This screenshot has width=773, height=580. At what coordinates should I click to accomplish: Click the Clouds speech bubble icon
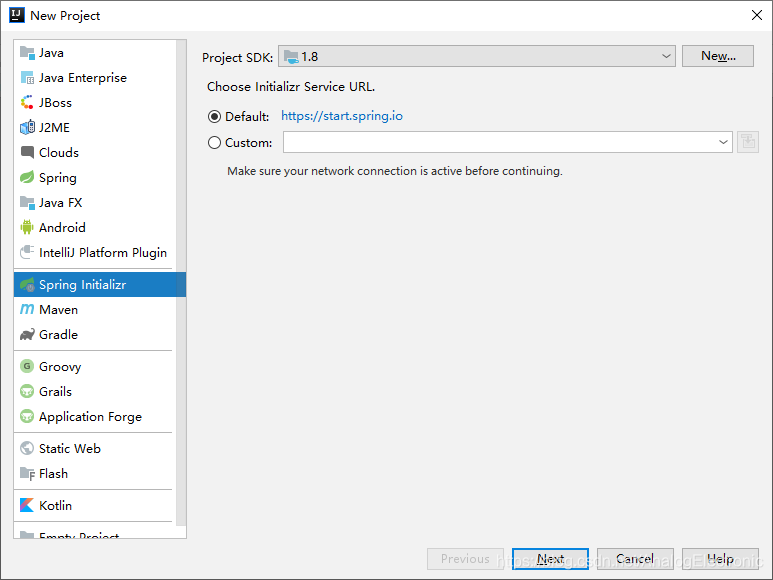(27, 152)
